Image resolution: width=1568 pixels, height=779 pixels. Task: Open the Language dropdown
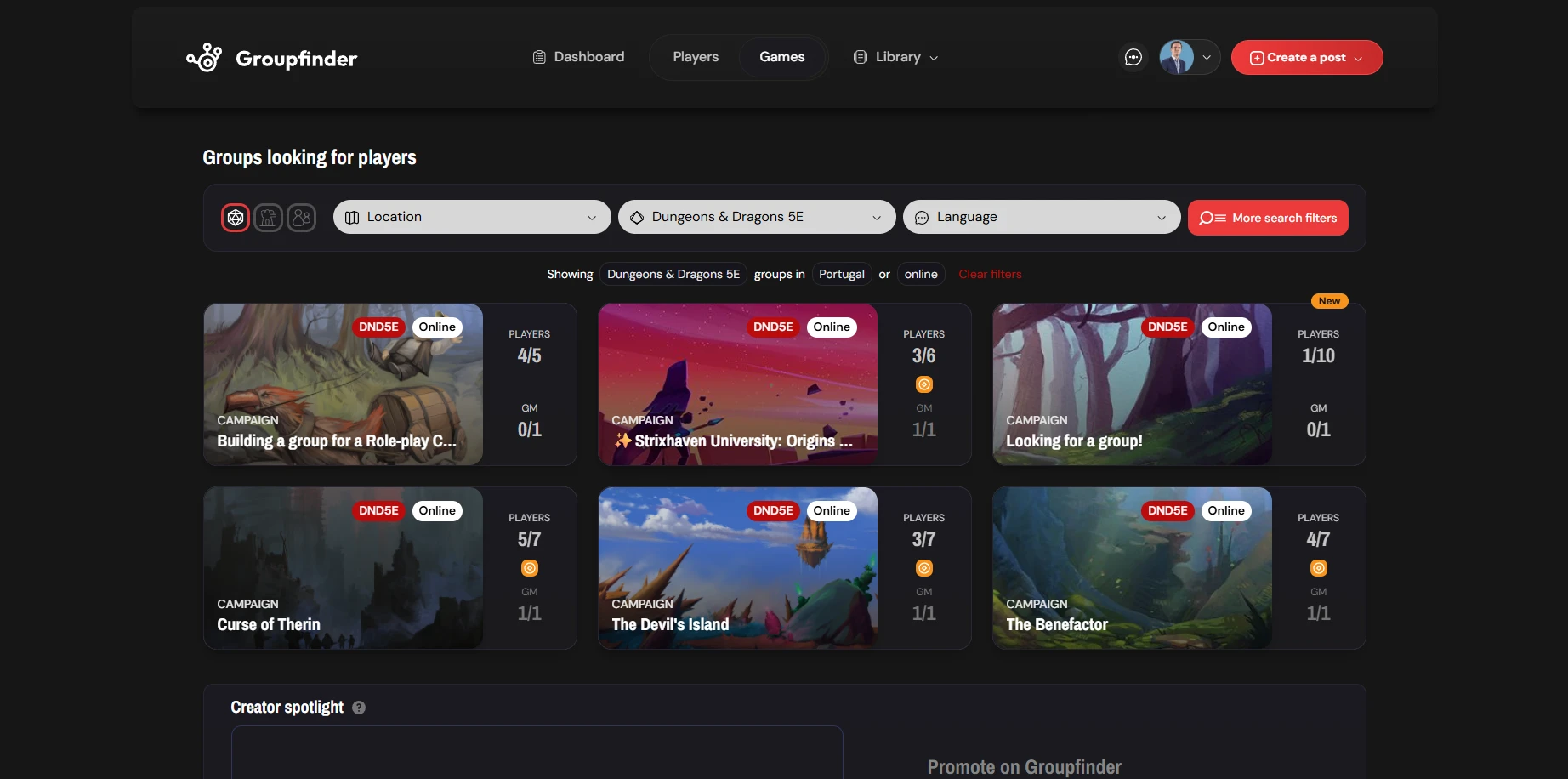pyautogui.click(x=1042, y=217)
